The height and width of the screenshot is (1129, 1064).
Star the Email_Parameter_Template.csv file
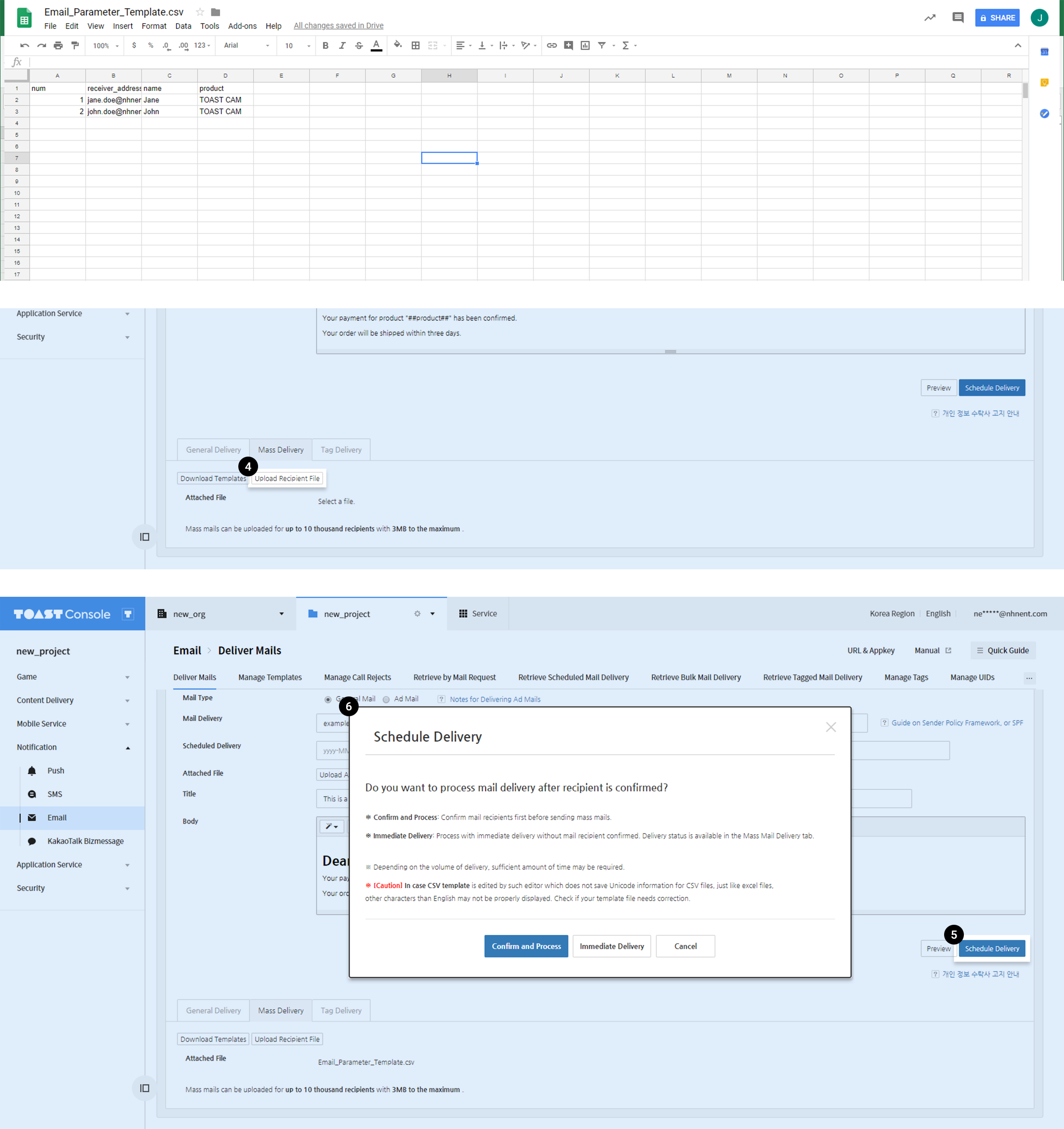[200, 12]
